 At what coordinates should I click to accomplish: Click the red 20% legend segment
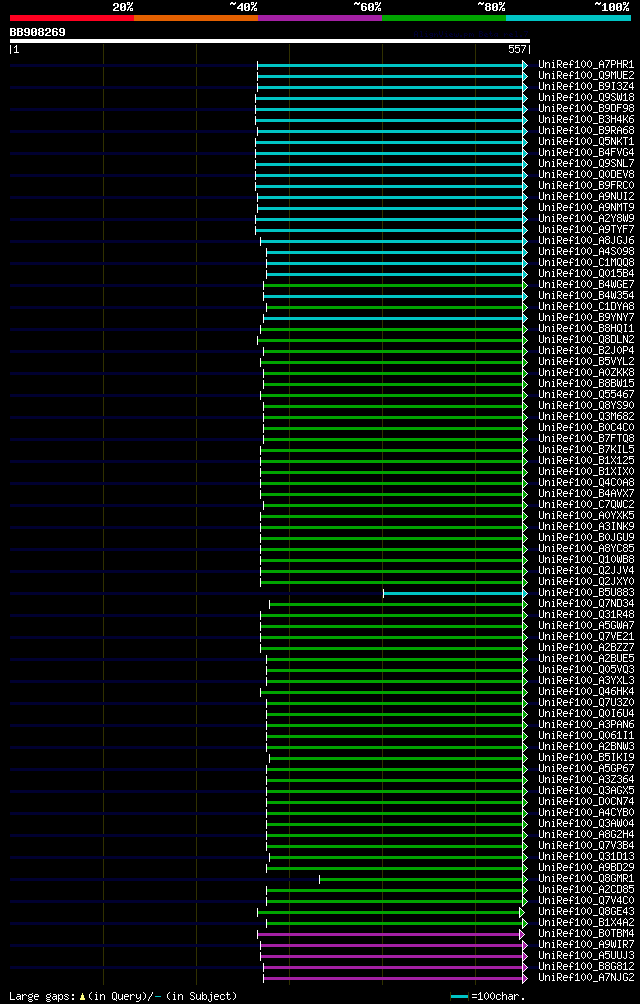coord(72,18)
